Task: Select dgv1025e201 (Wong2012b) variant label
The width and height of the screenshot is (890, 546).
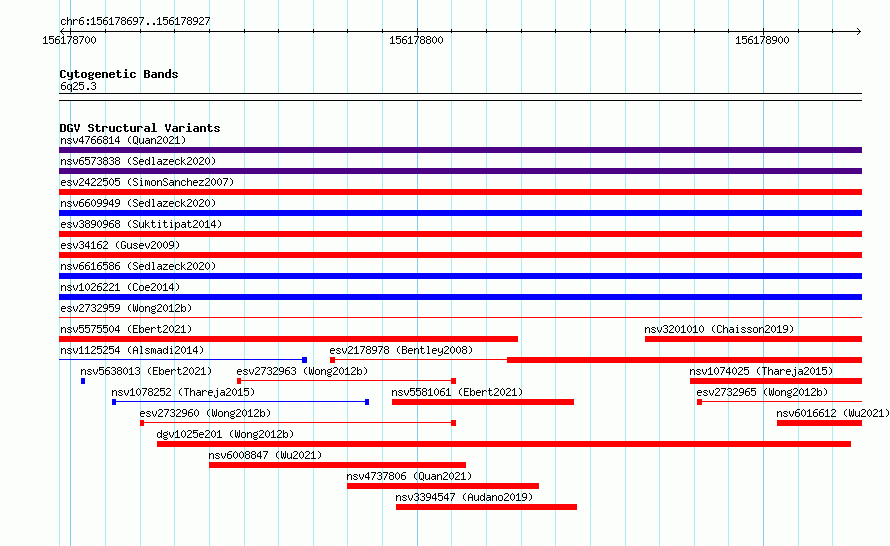Action: [225, 434]
